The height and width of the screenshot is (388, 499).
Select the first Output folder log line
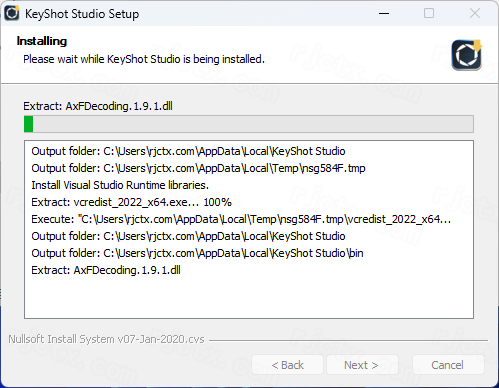188,151
